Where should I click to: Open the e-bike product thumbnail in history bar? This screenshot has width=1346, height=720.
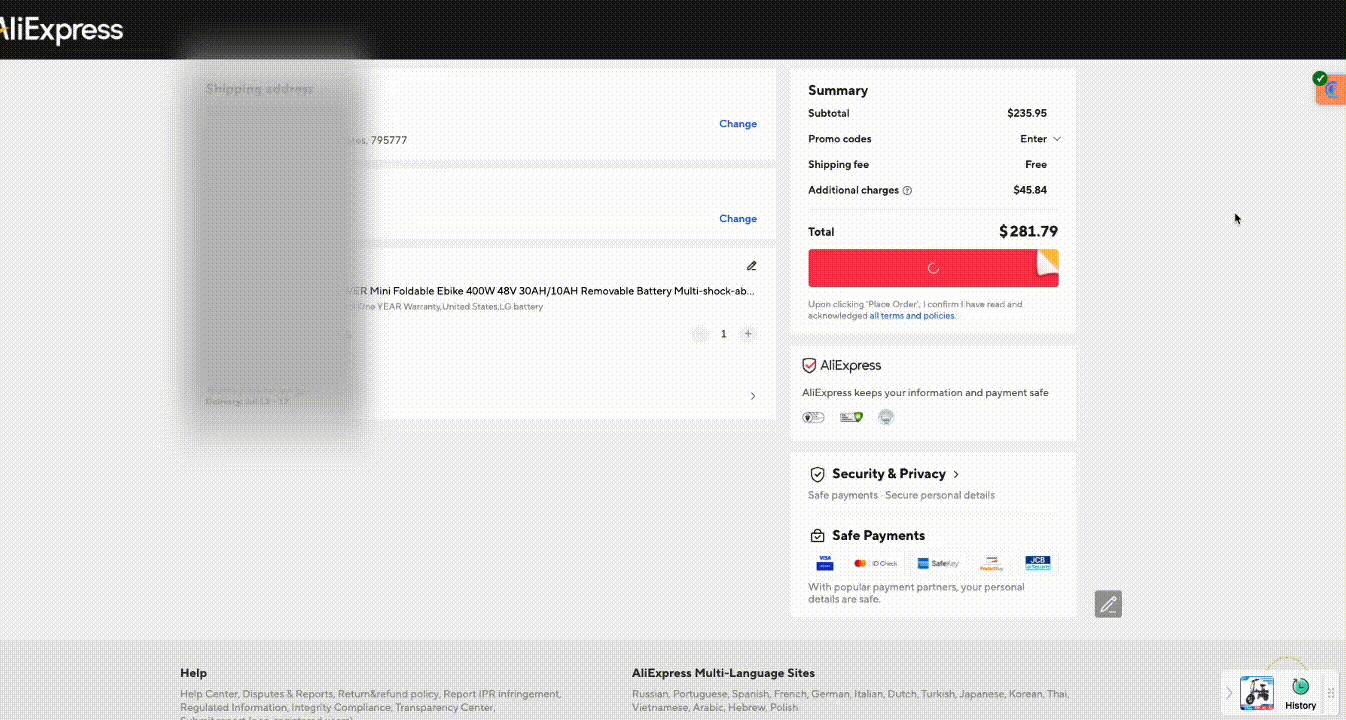1257,693
